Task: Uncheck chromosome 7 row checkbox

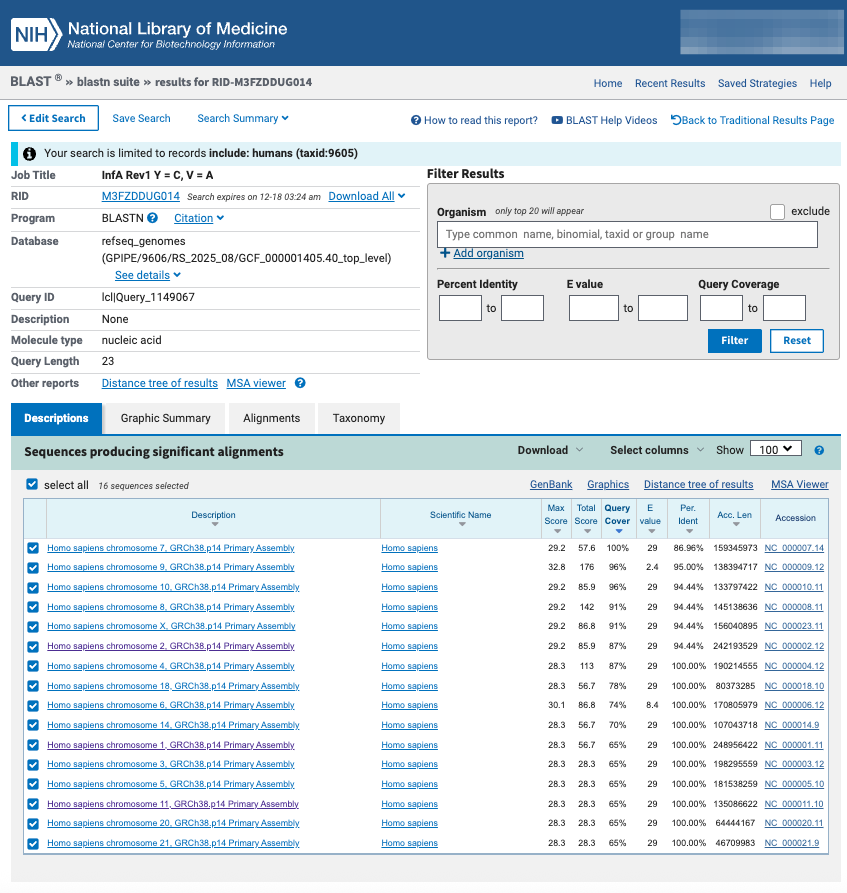Action: tap(33, 548)
